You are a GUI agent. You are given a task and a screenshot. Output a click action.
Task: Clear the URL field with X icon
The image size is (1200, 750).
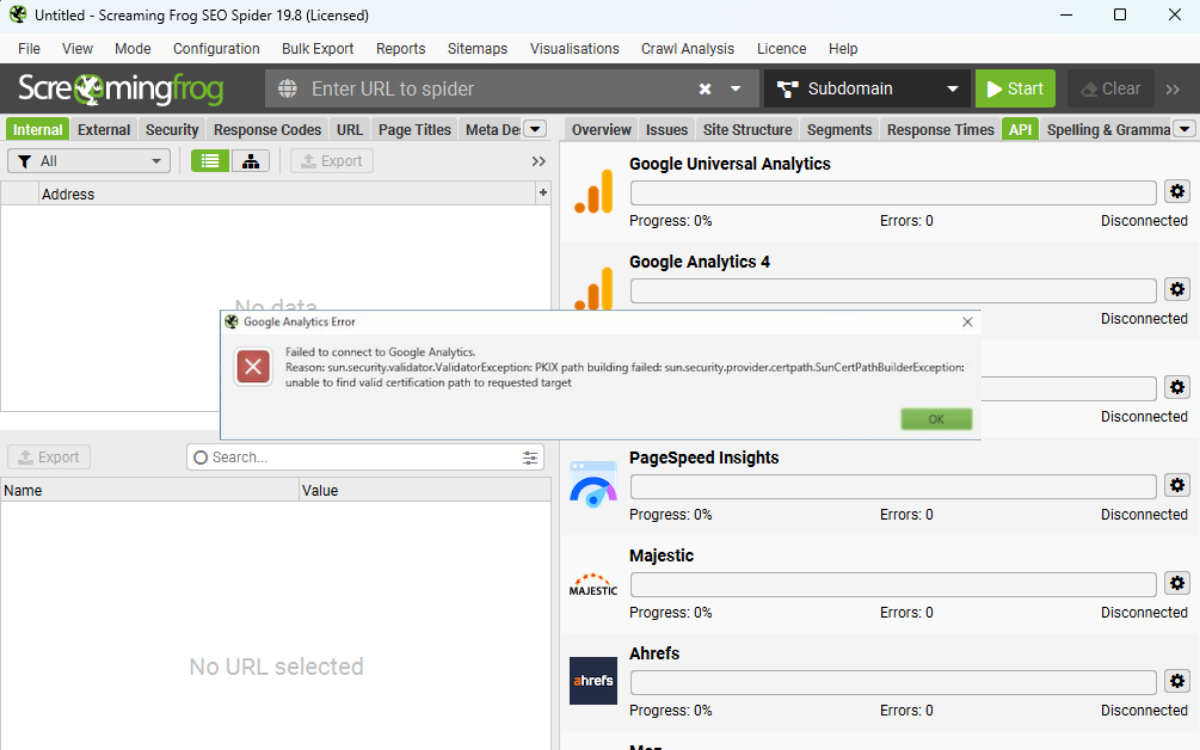pos(705,89)
